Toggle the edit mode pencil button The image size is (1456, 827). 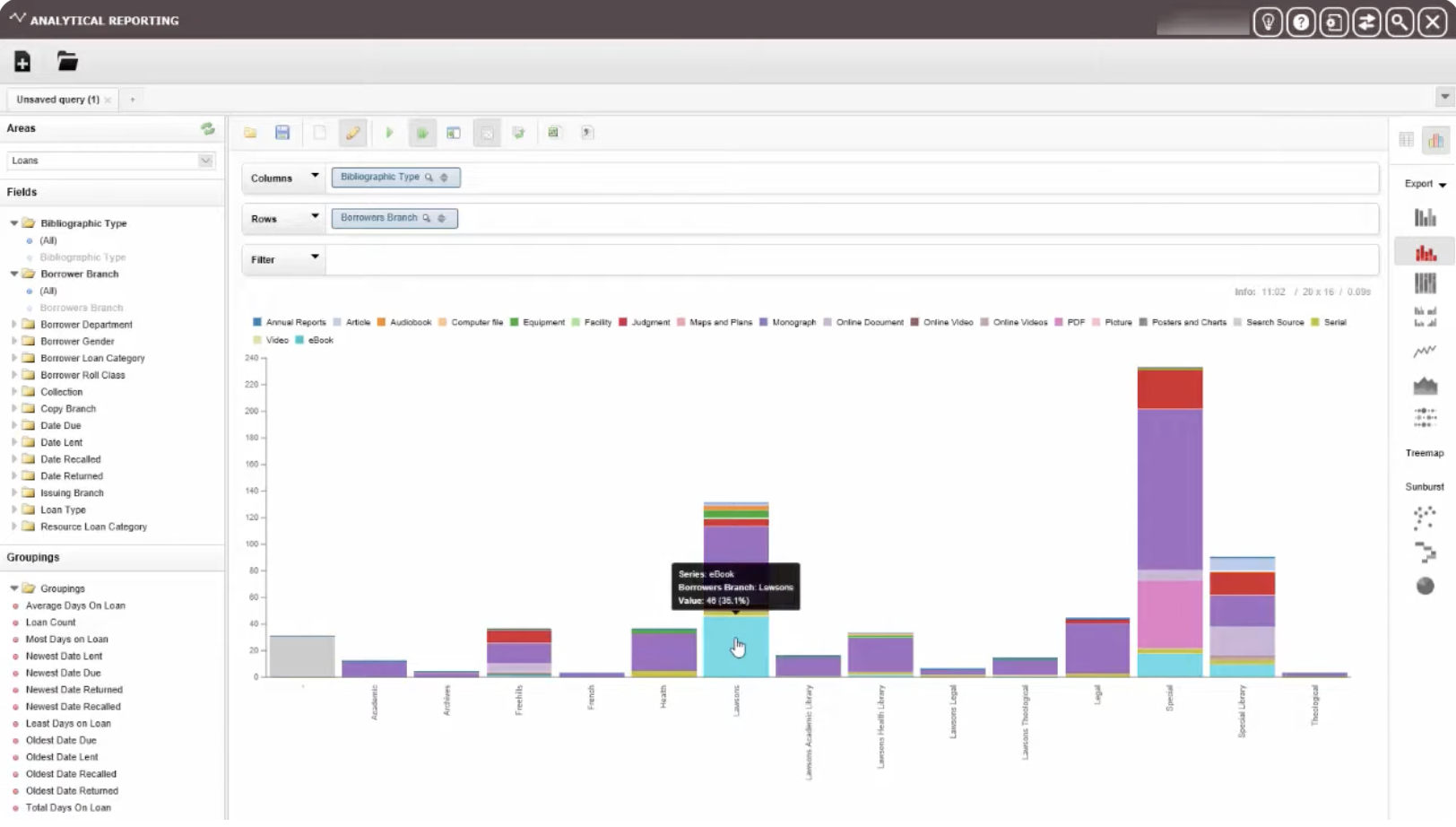point(352,133)
